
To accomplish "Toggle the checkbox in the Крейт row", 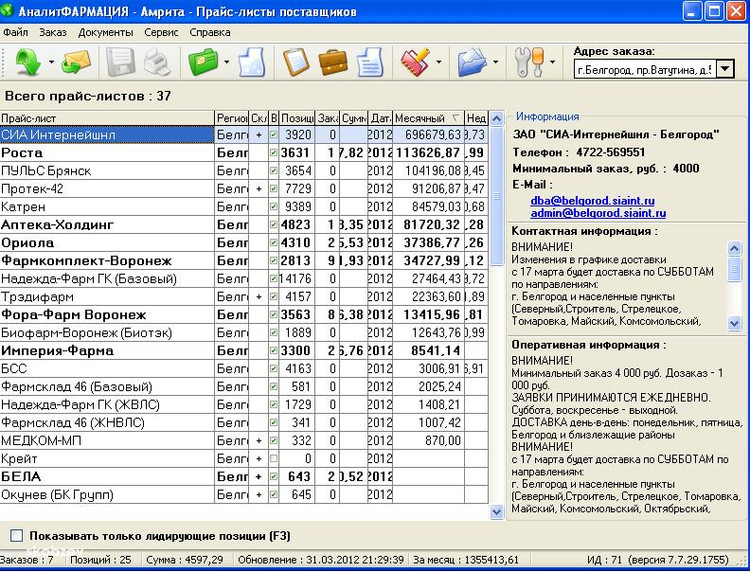I will [x=274, y=459].
